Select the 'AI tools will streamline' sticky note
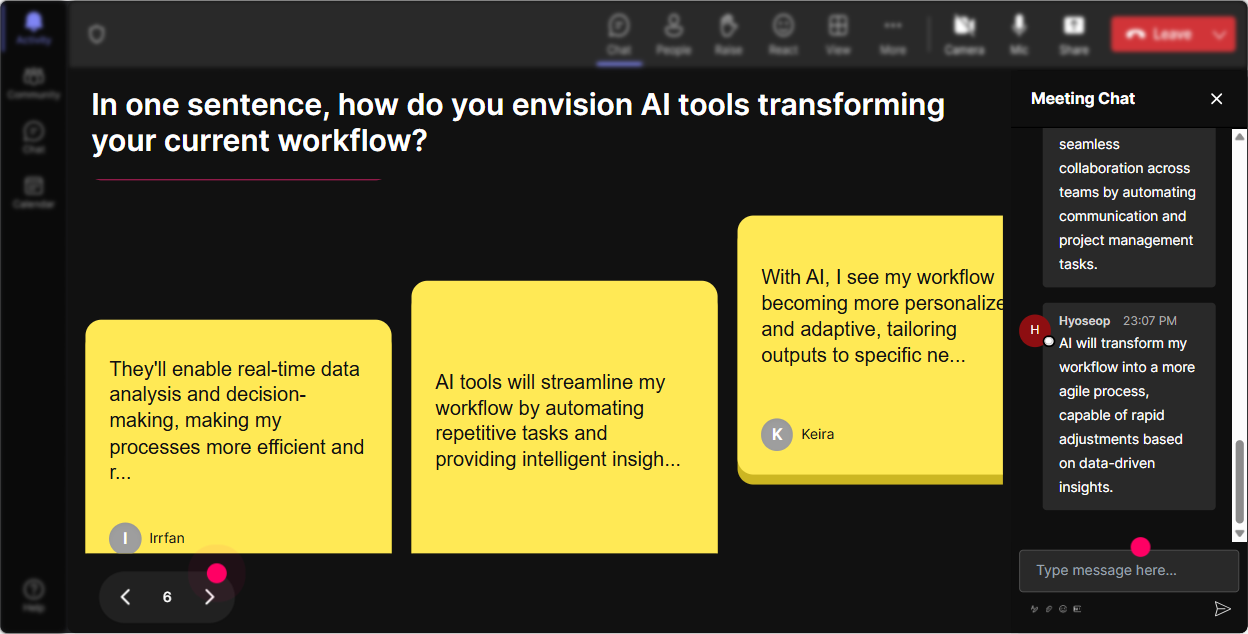Viewport: 1248px width, 634px height. click(564, 417)
